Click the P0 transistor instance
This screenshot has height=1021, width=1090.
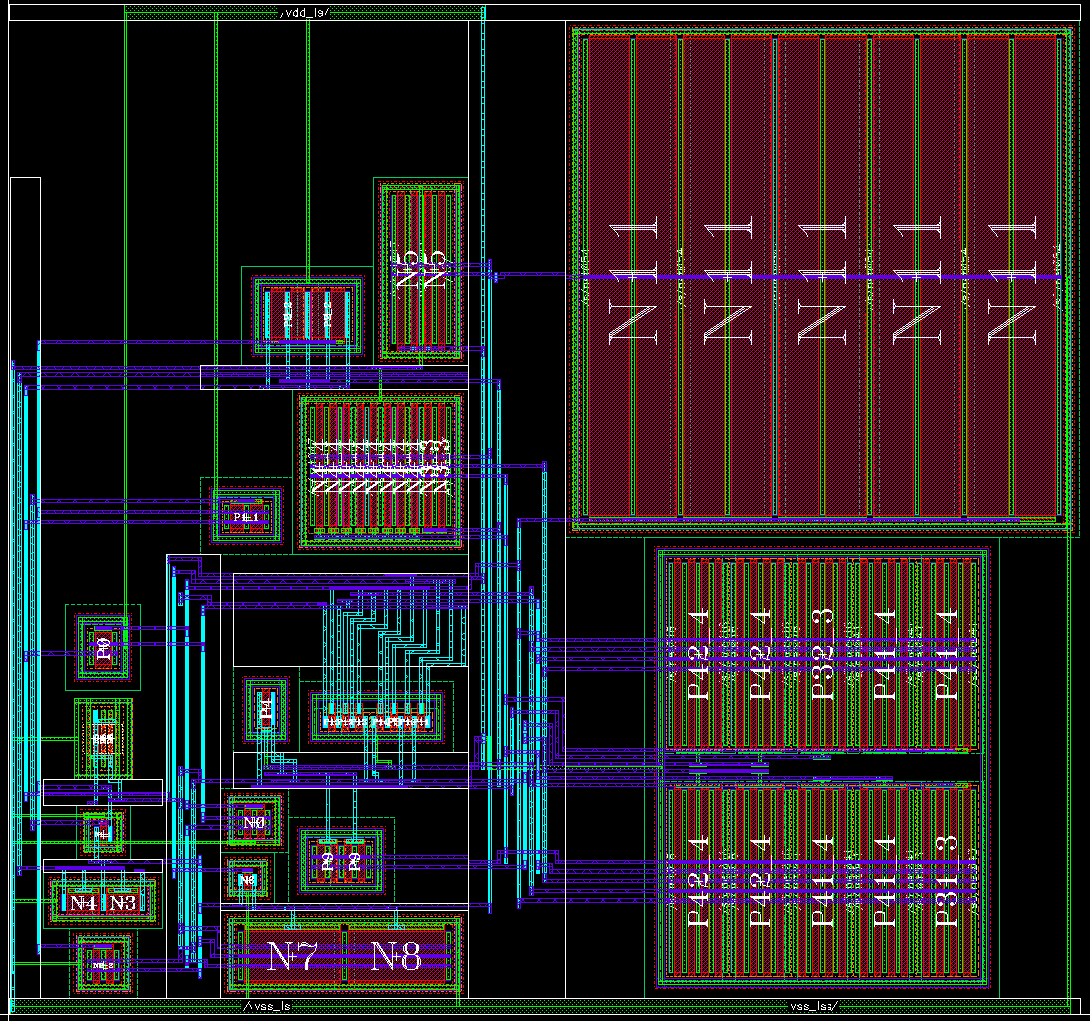(x=103, y=648)
